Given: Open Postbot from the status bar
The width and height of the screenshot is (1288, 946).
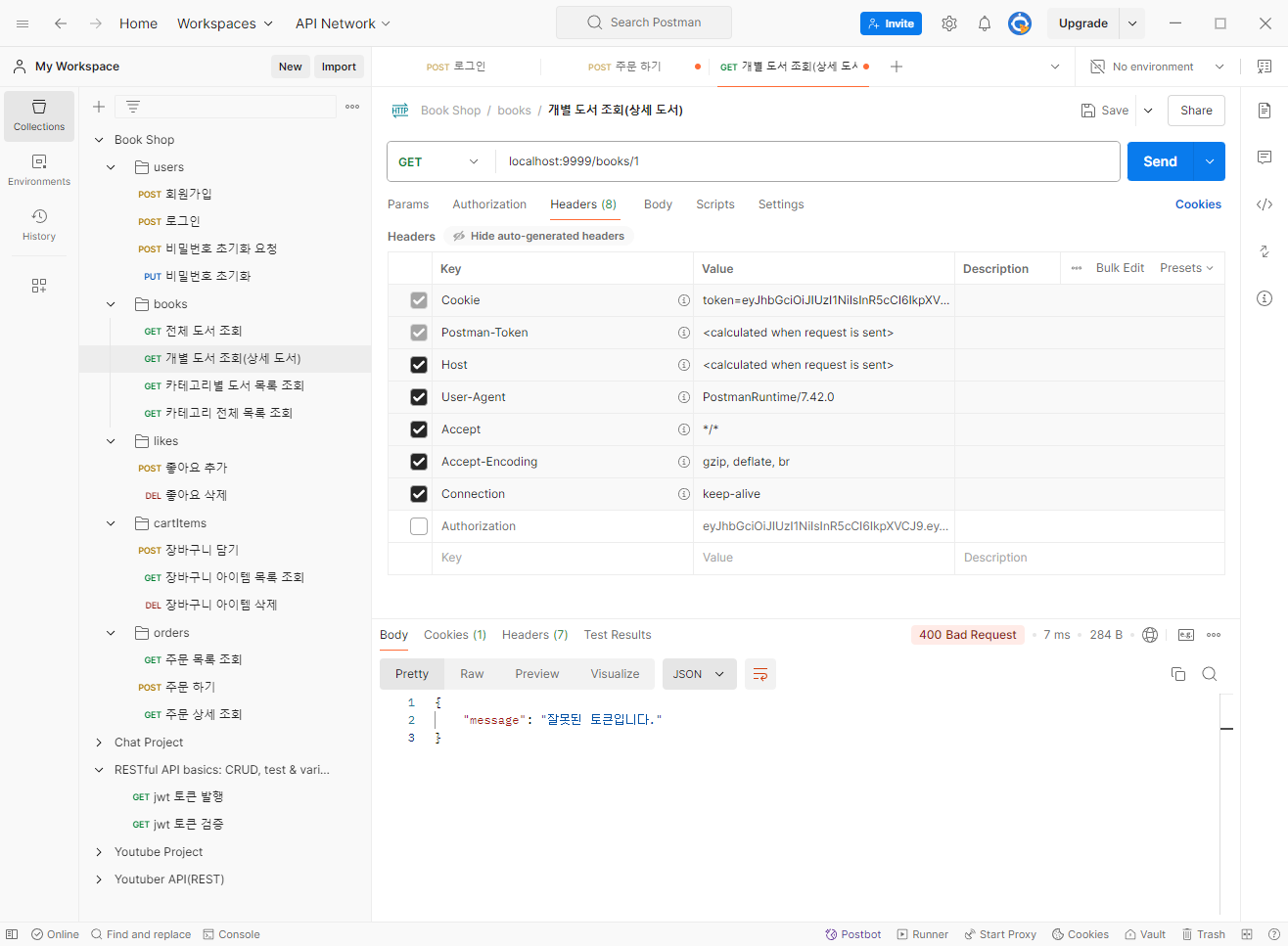Looking at the screenshot, I should [853, 934].
